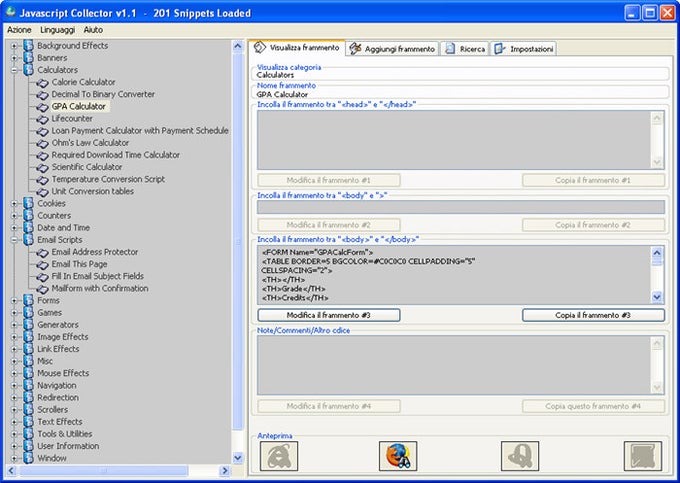Click the Javascript Collector title bar app icon
The height and width of the screenshot is (483, 680).
[11, 12]
